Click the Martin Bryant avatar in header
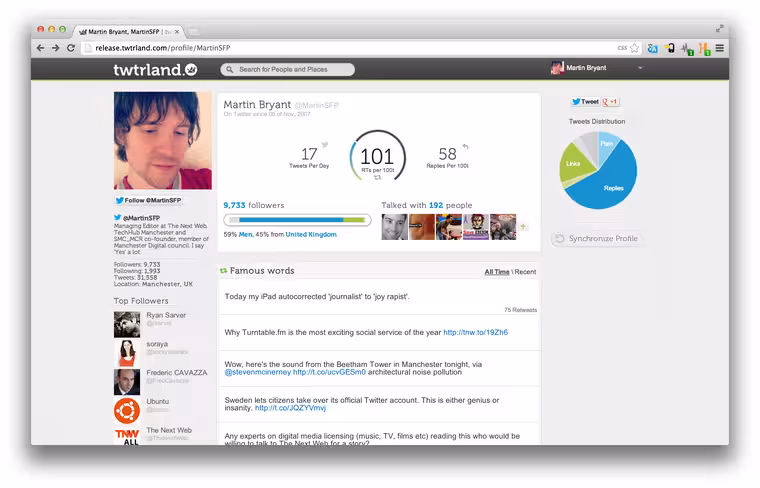This screenshot has height=488, width=760. pyautogui.click(x=557, y=68)
